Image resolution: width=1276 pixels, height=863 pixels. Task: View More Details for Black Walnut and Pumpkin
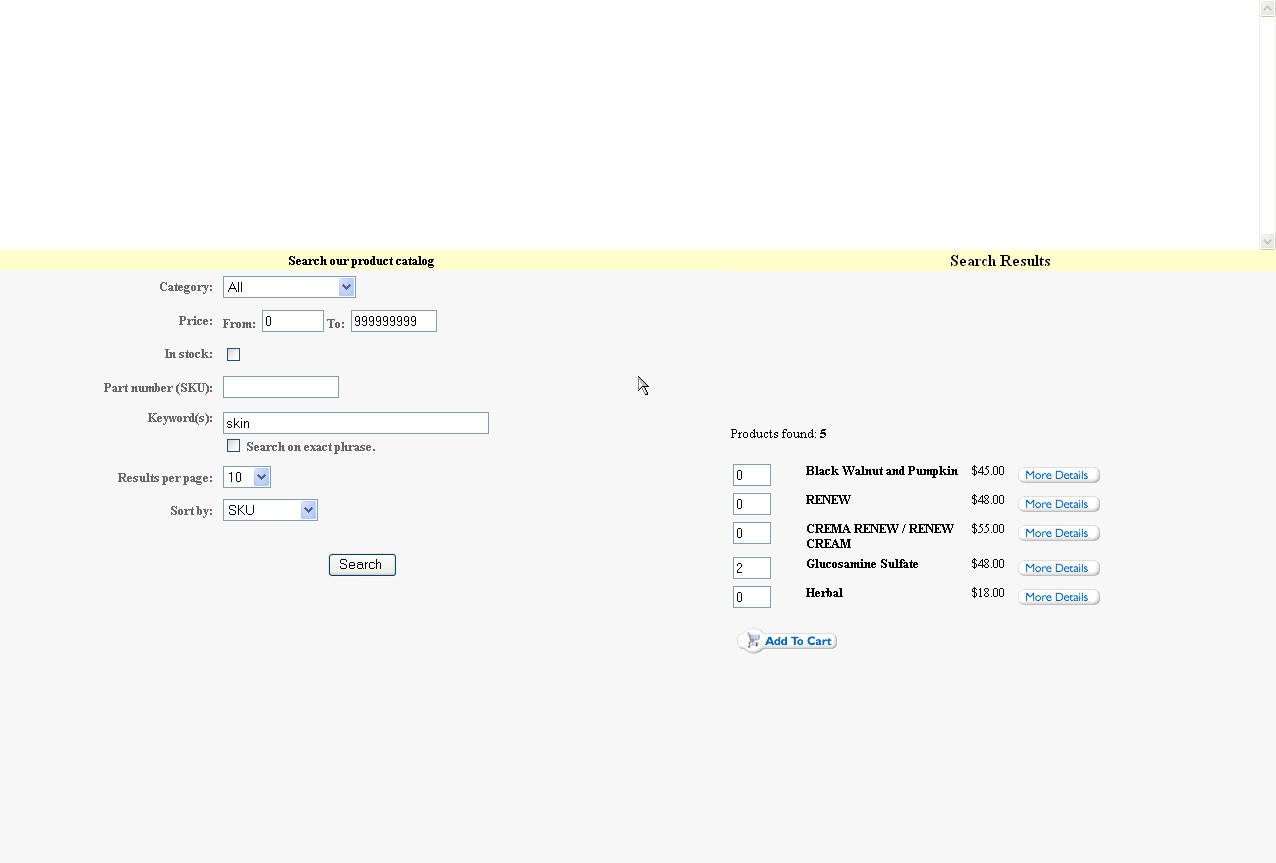coord(1058,475)
